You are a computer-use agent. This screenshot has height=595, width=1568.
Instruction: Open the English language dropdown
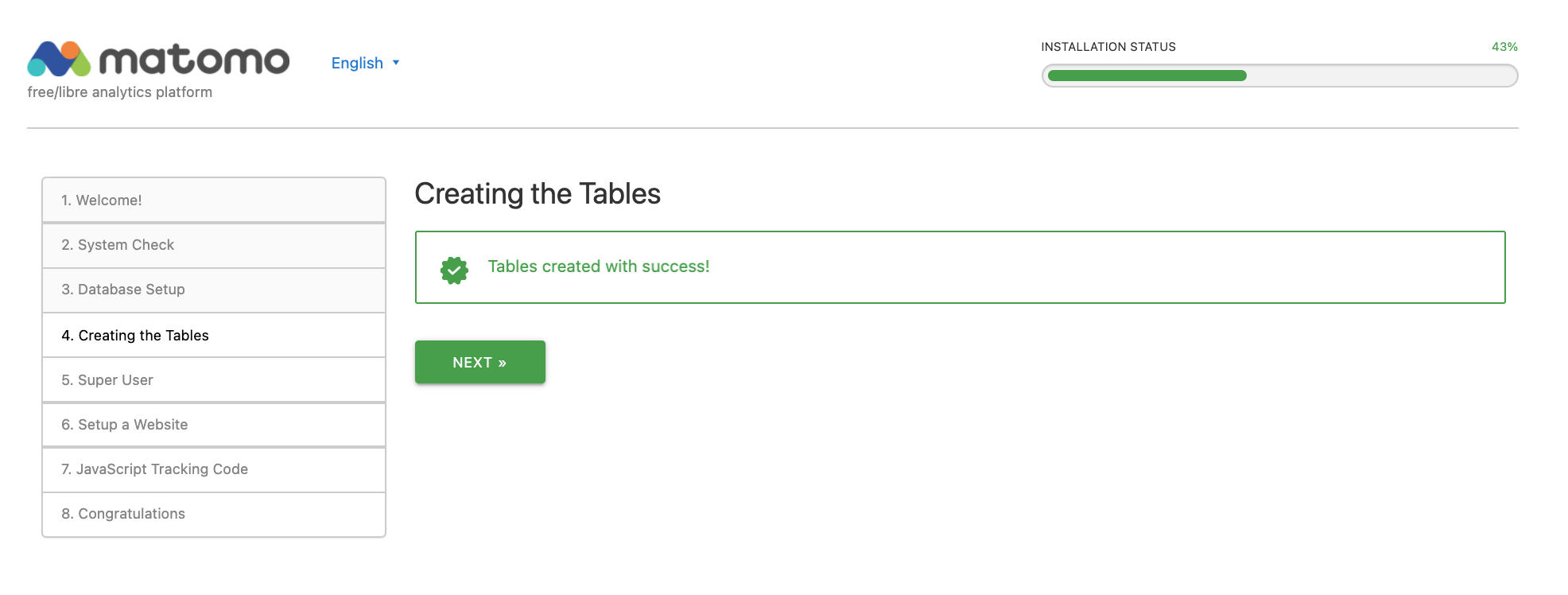pos(357,63)
